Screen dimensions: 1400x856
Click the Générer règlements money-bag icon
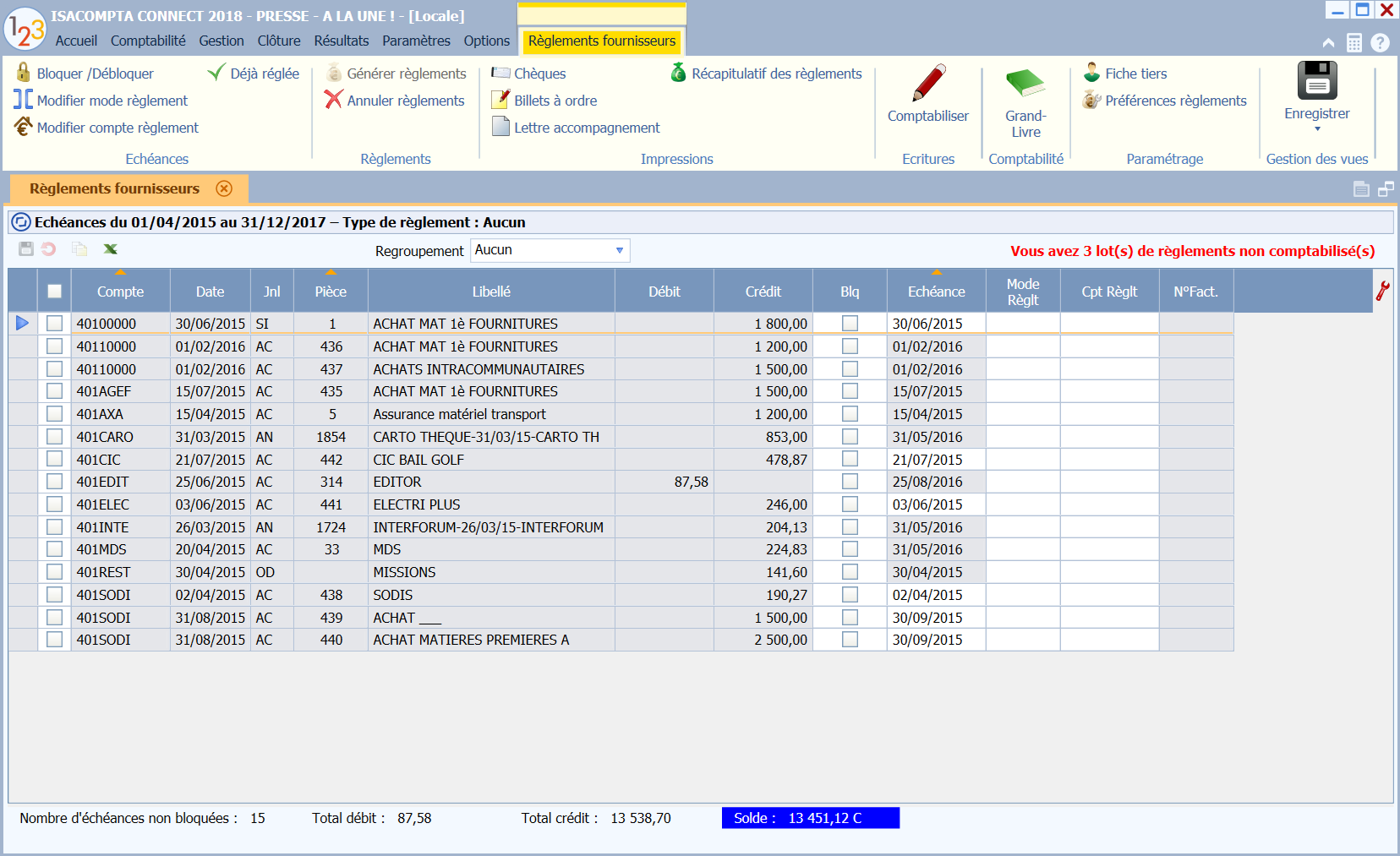coord(335,74)
